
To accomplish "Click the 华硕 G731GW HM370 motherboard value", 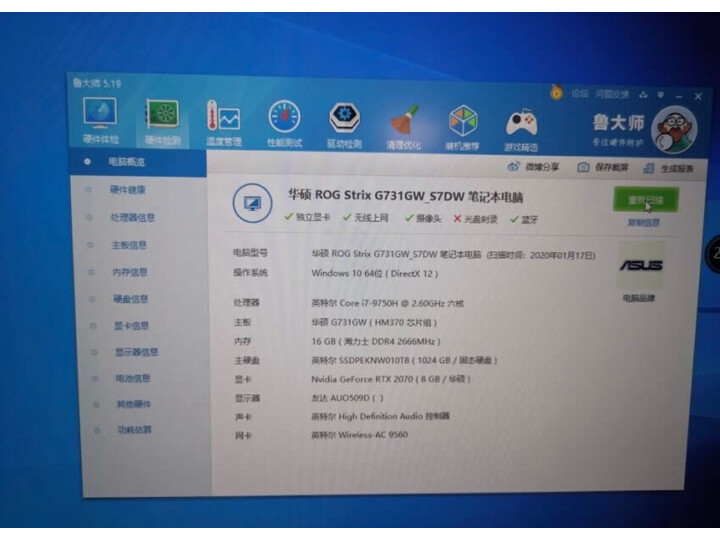I will click(x=374, y=322).
